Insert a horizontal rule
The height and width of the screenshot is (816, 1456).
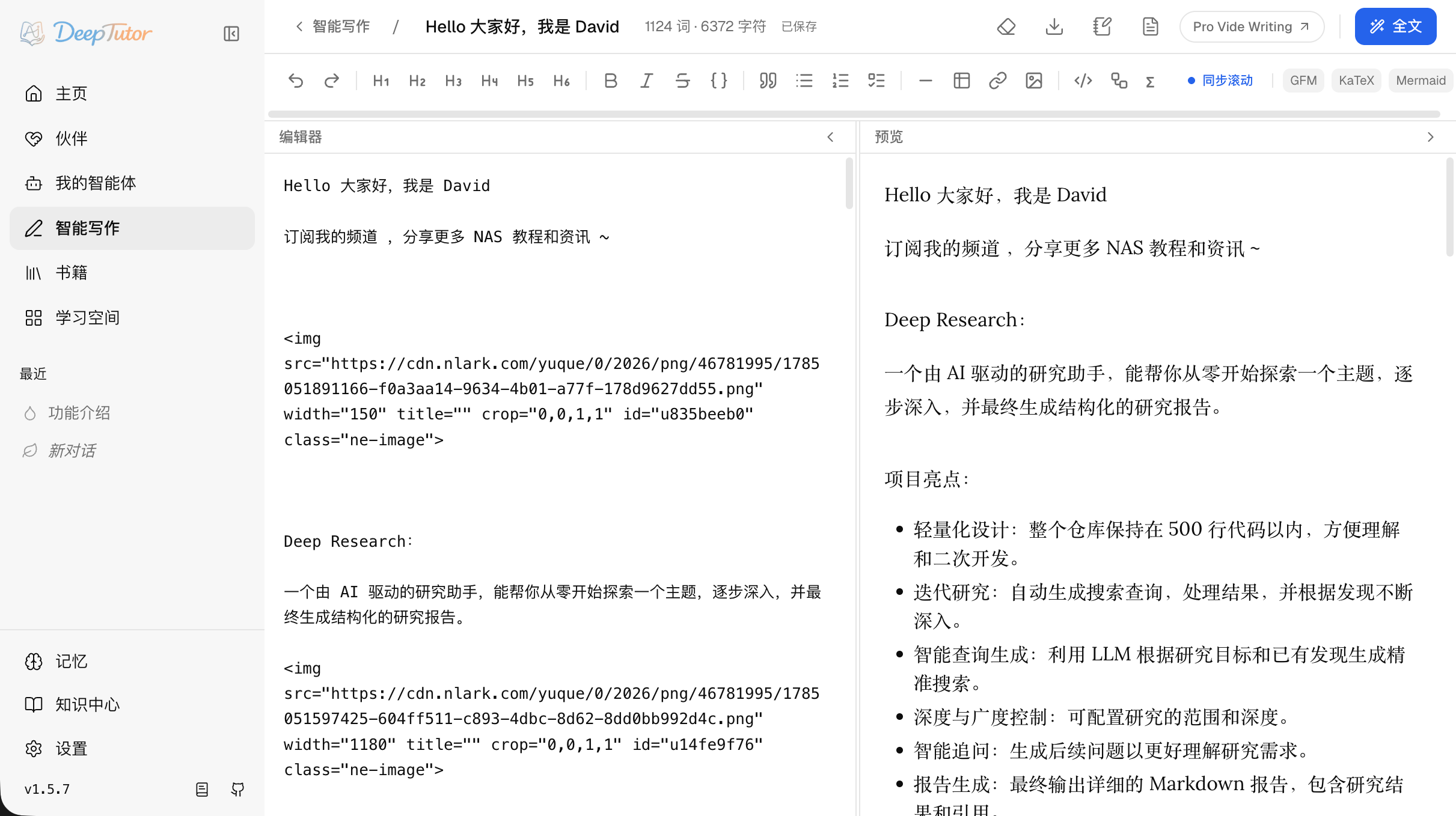[x=926, y=81]
